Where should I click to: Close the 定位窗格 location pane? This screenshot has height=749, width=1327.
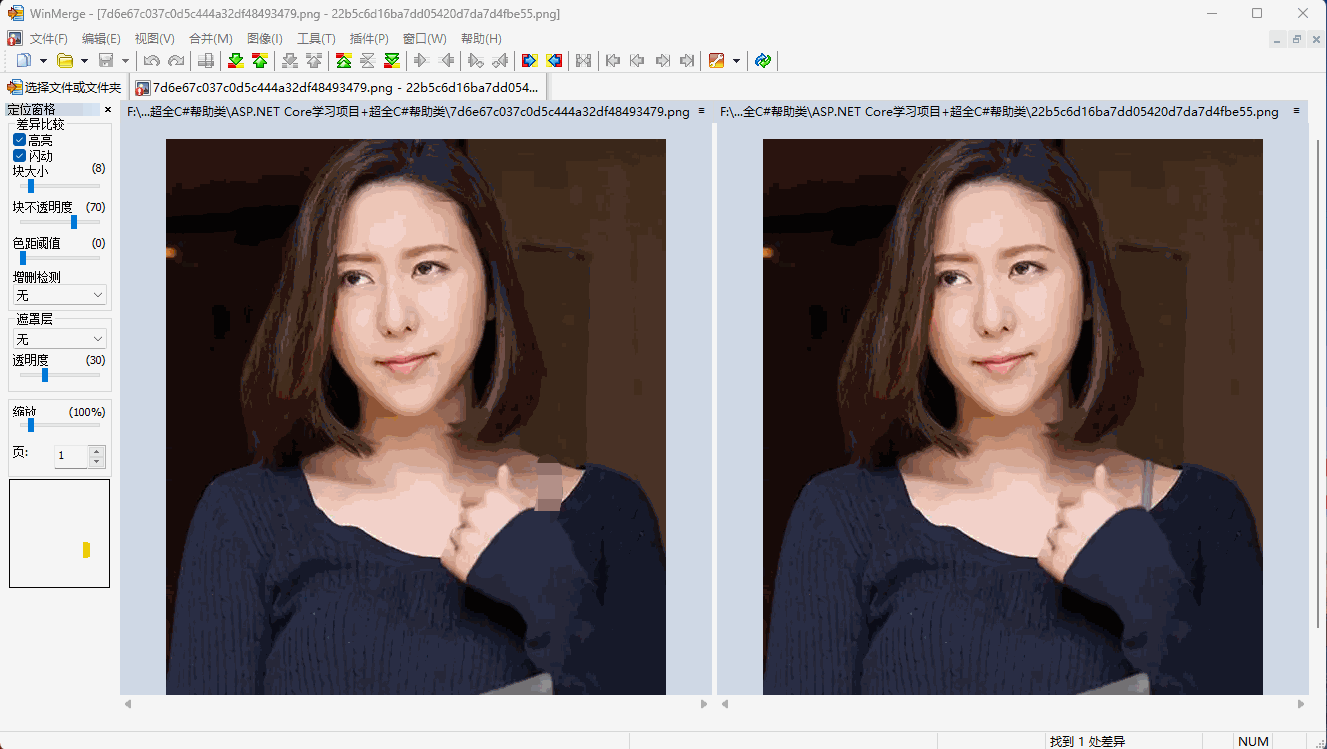[x=108, y=110]
